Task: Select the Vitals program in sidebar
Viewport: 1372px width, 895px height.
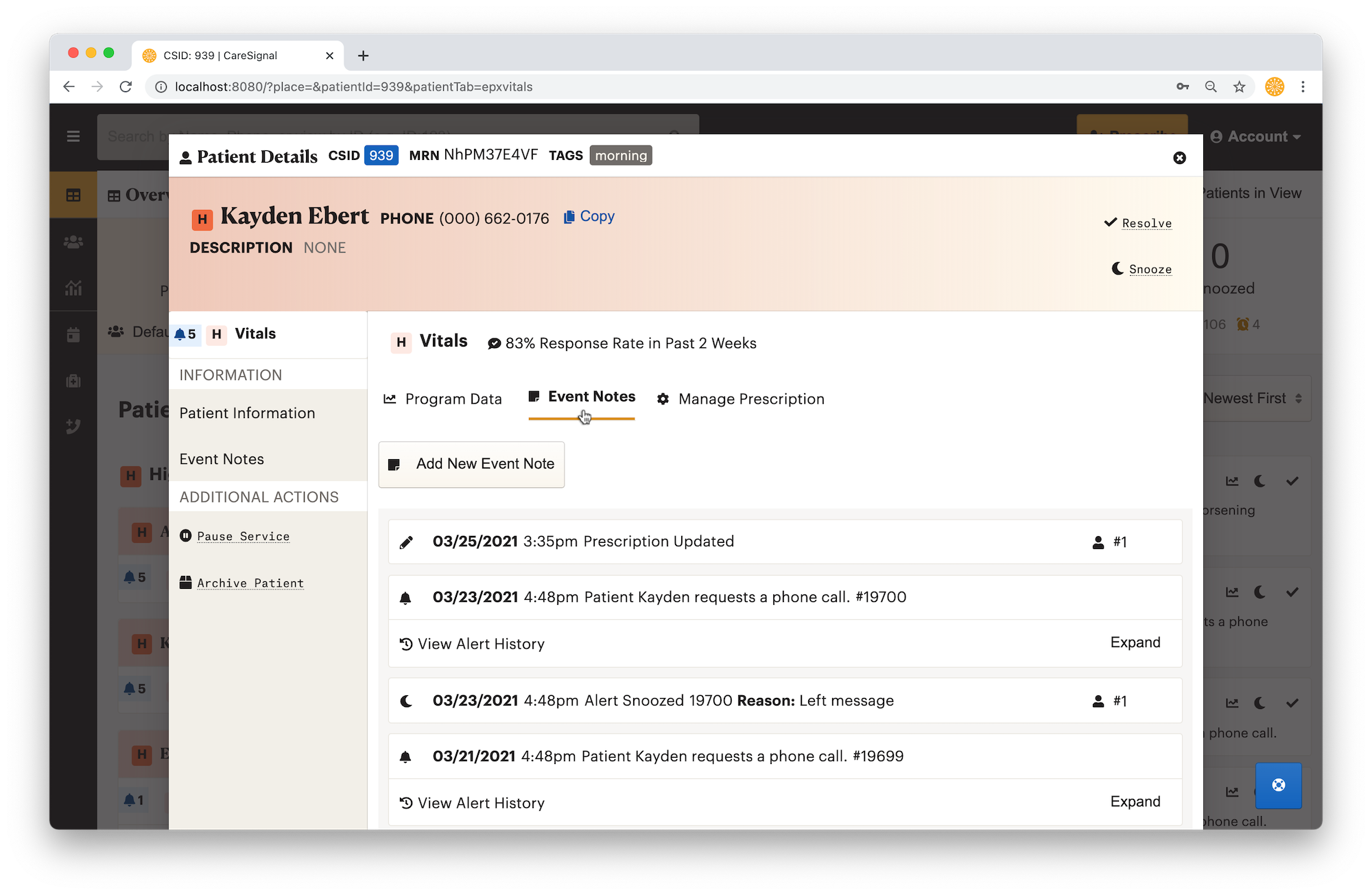Action: 268,334
